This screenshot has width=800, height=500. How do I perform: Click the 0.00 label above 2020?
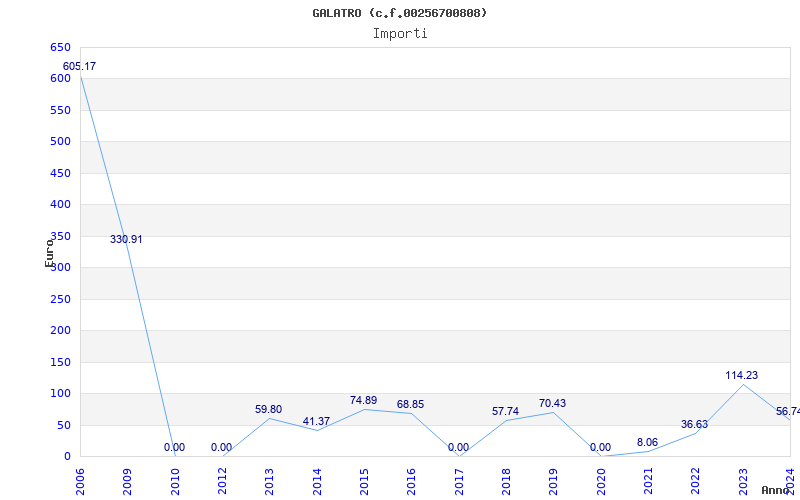click(x=600, y=447)
